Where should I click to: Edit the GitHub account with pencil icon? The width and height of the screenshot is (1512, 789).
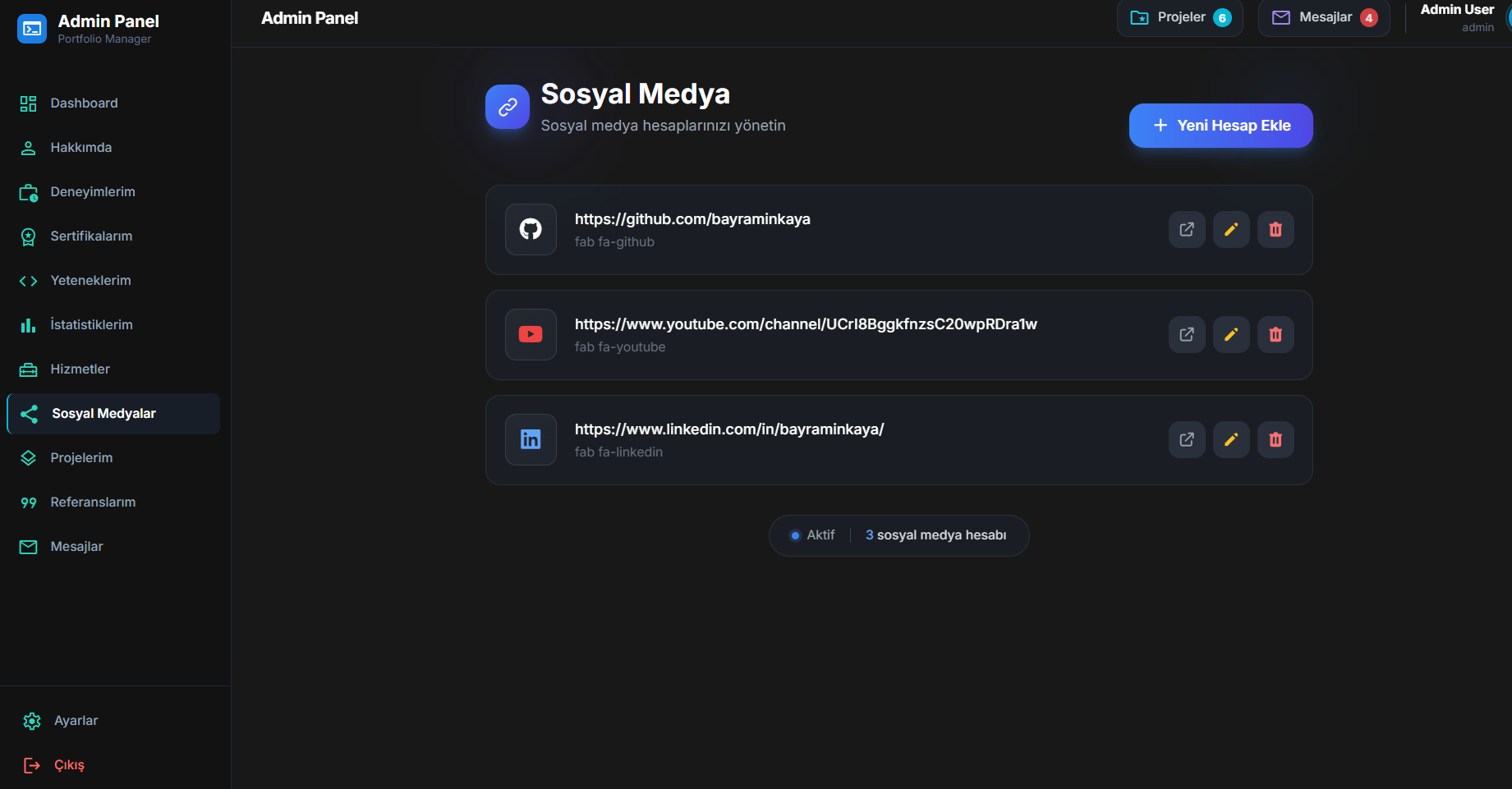(1231, 229)
